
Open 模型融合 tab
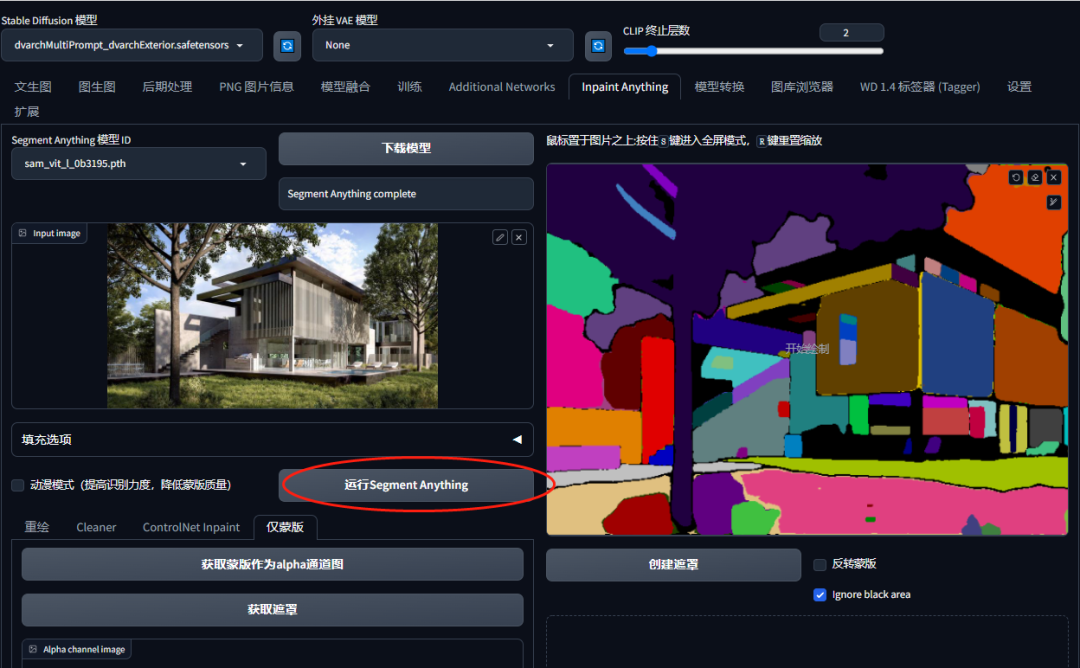tap(346, 87)
